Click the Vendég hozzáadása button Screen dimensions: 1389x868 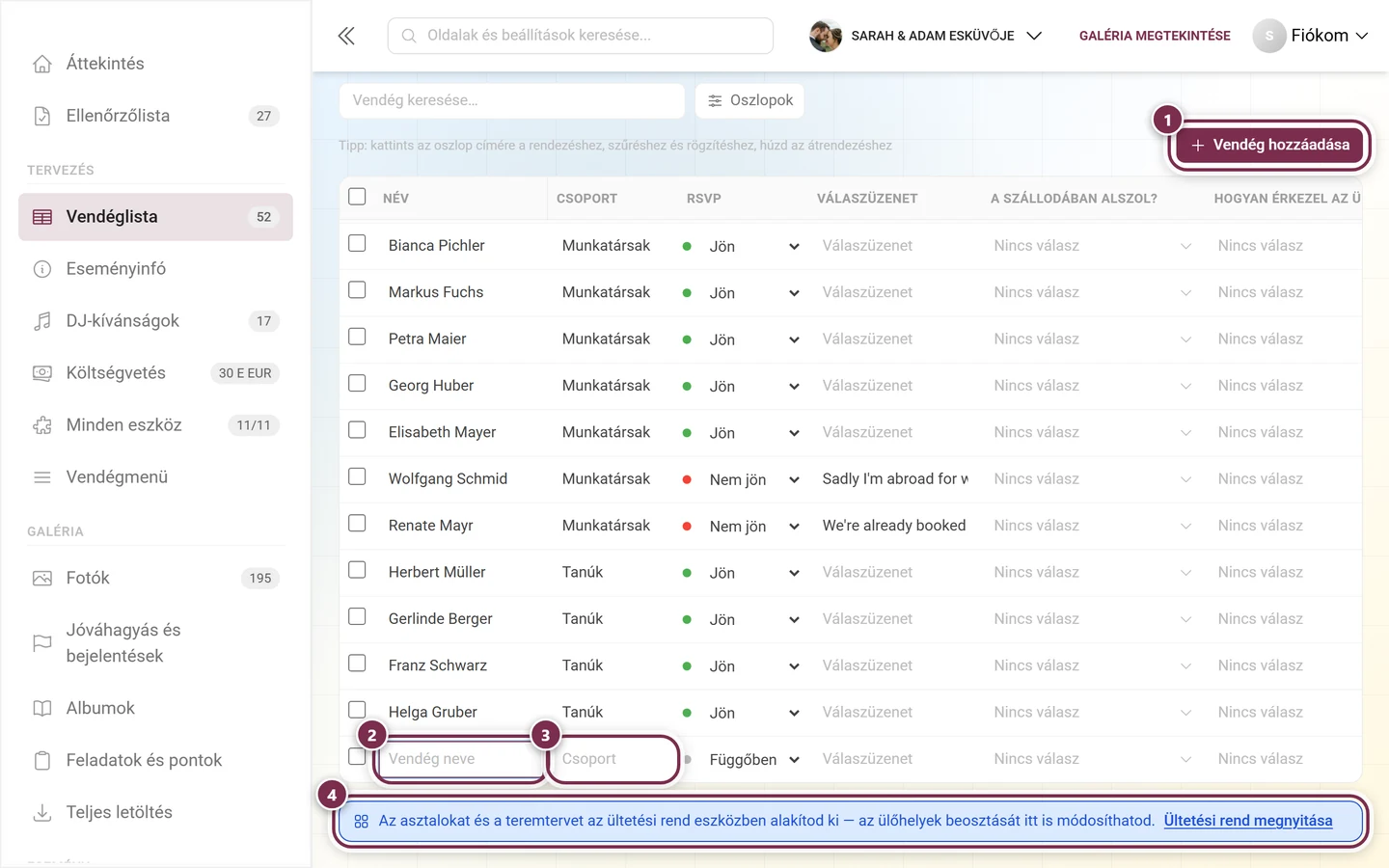coord(1269,145)
